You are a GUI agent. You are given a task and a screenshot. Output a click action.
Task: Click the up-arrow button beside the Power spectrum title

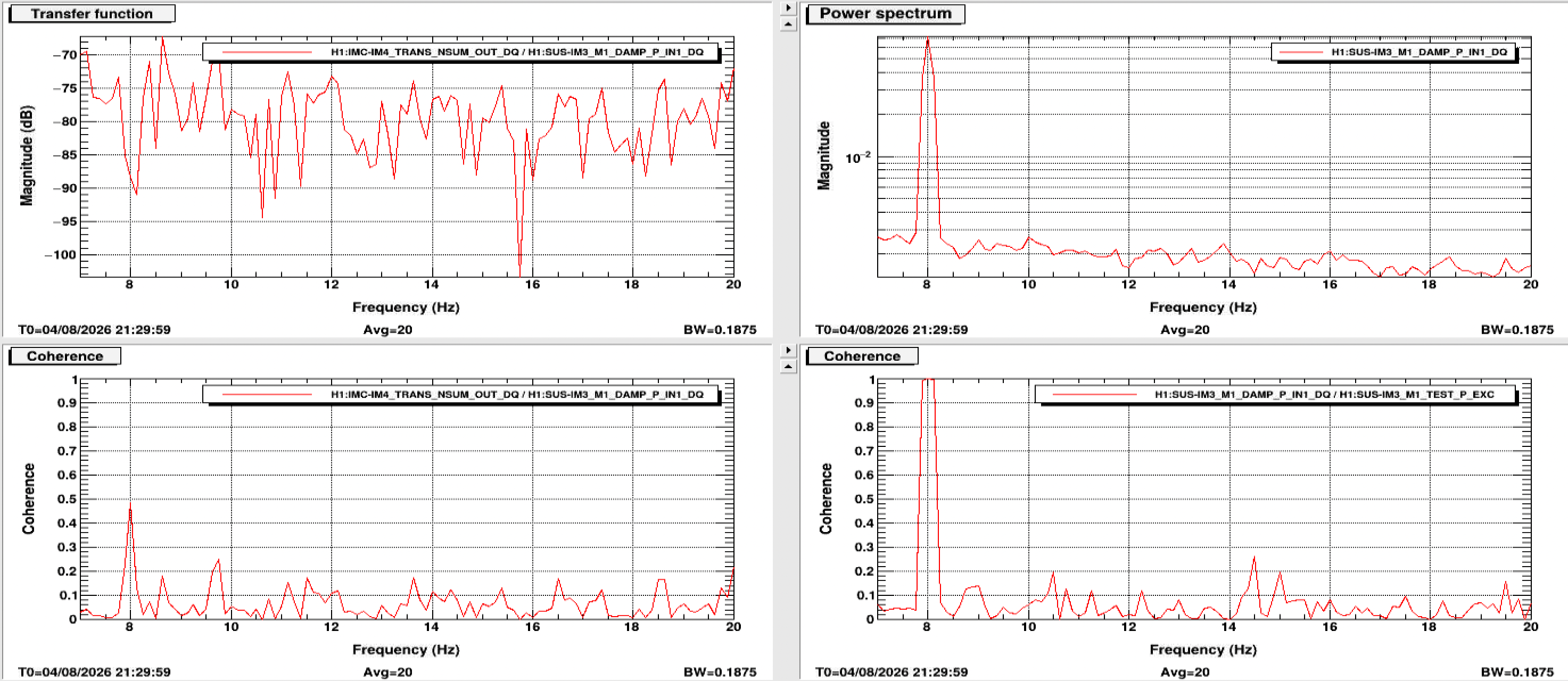coord(788,24)
